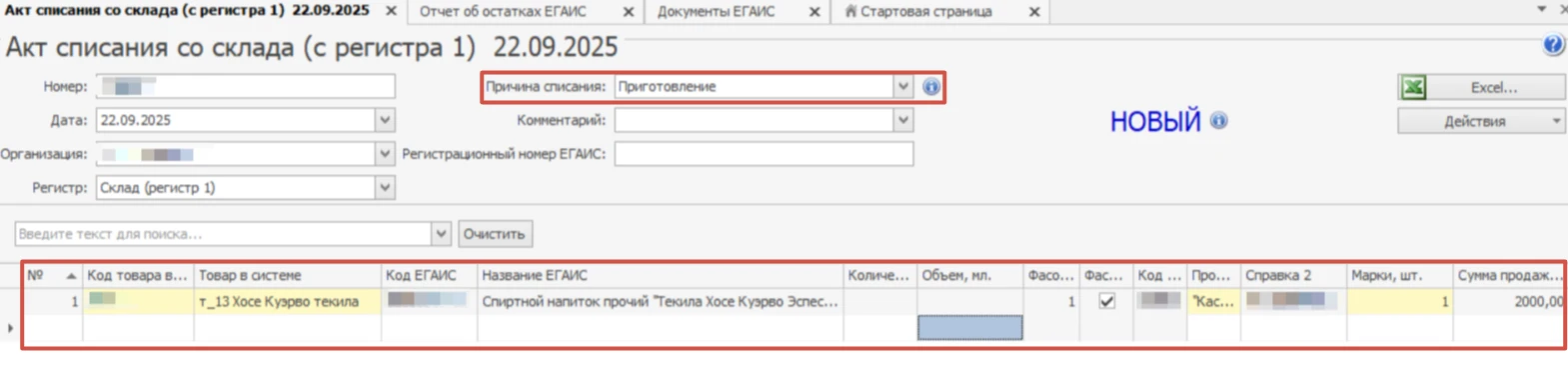Viewport: 1568px width, 372px height.
Task: Click Сумма продаж... column header
Action: (1509, 275)
